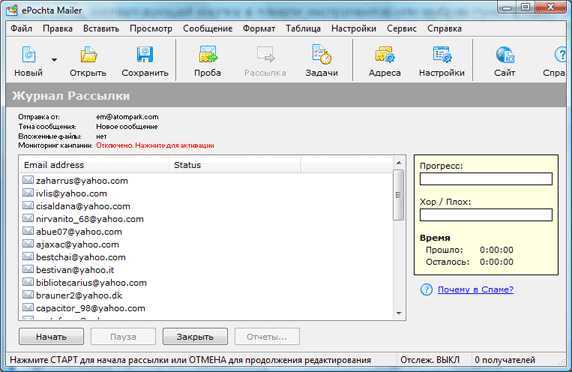Viewport: 572px width, 372px height.
Task: Open a file with the Открыть icon
Action: pyautogui.click(x=88, y=55)
